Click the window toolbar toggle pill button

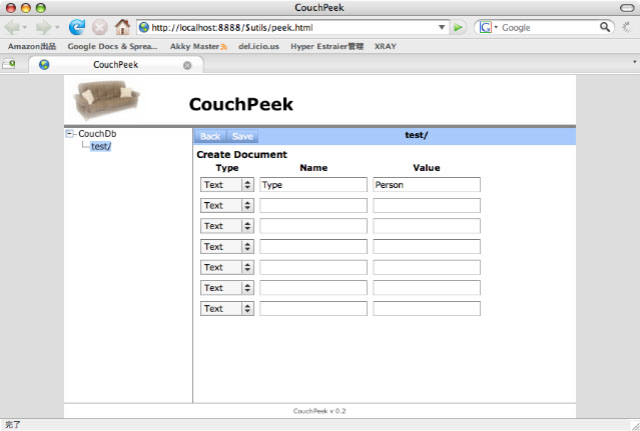pos(627,8)
